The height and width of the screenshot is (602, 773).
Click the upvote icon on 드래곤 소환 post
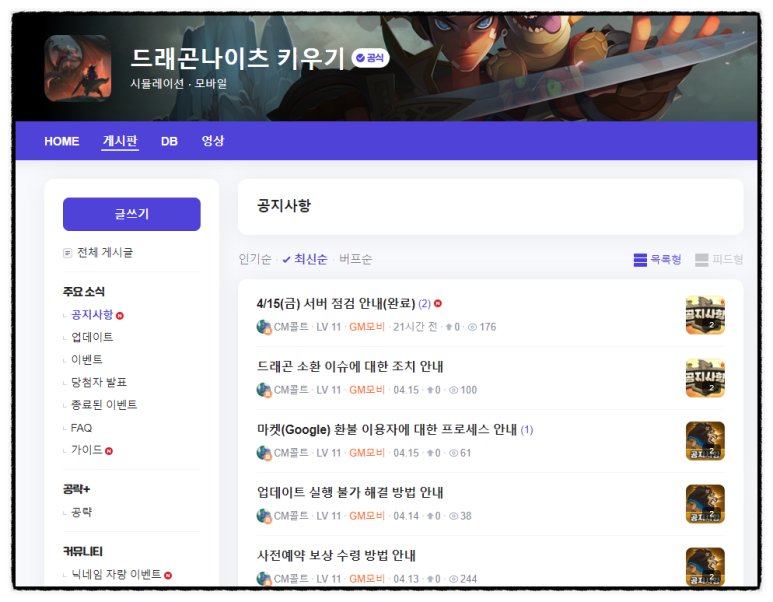click(x=430, y=390)
